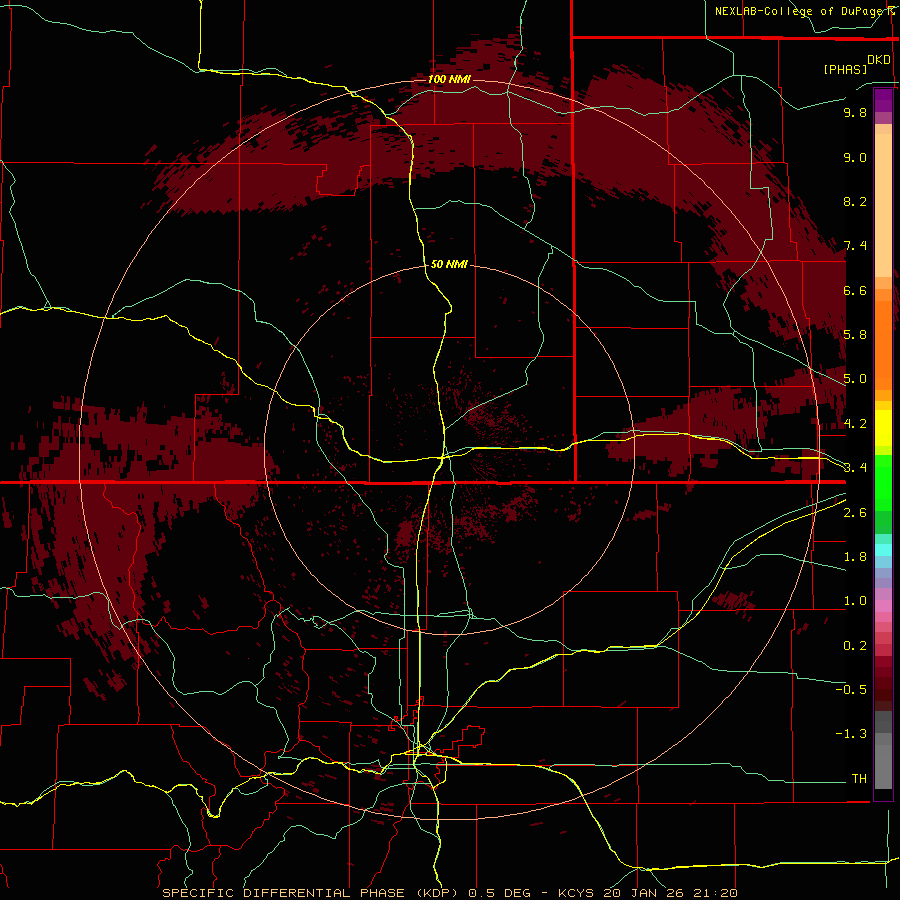Click the -1.3 value on the color scale
900x900 pixels.
click(x=851, y=734)
